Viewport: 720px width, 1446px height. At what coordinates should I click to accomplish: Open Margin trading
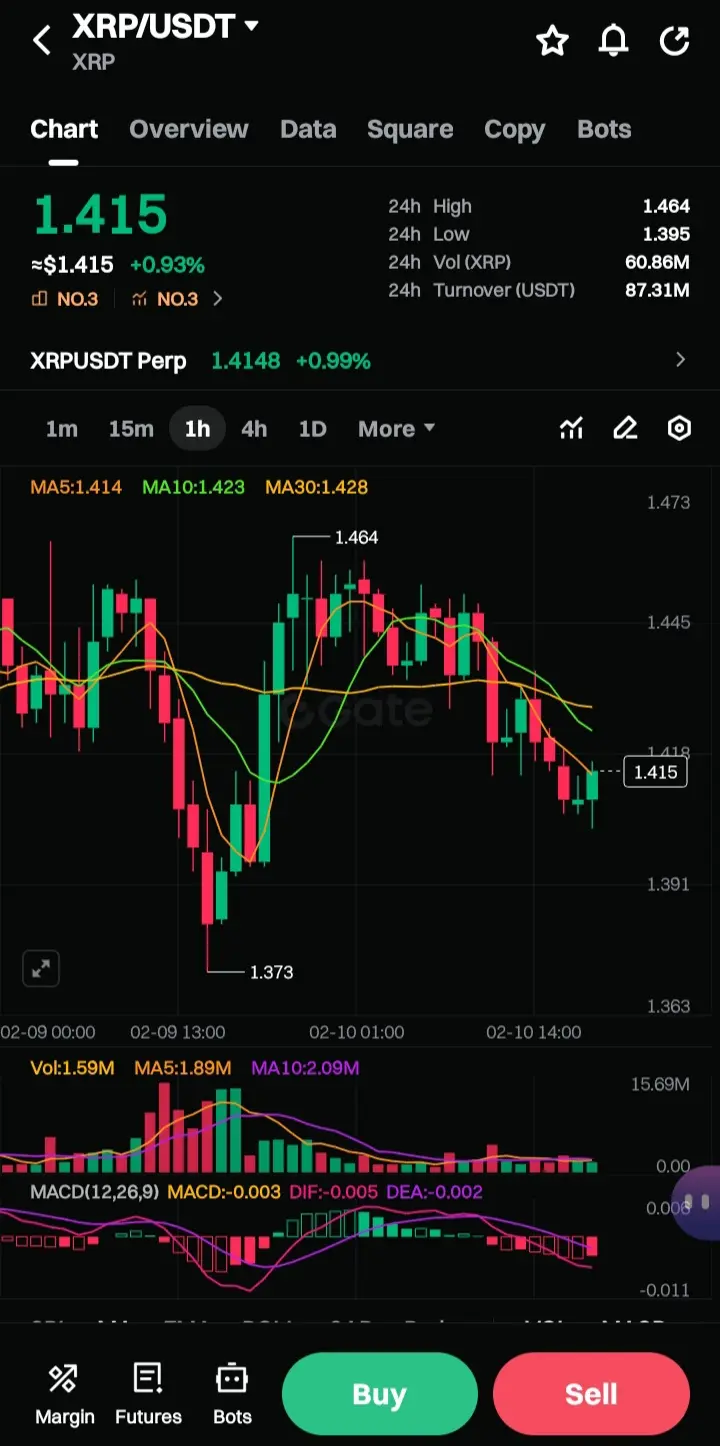[x=64, y=1394]
